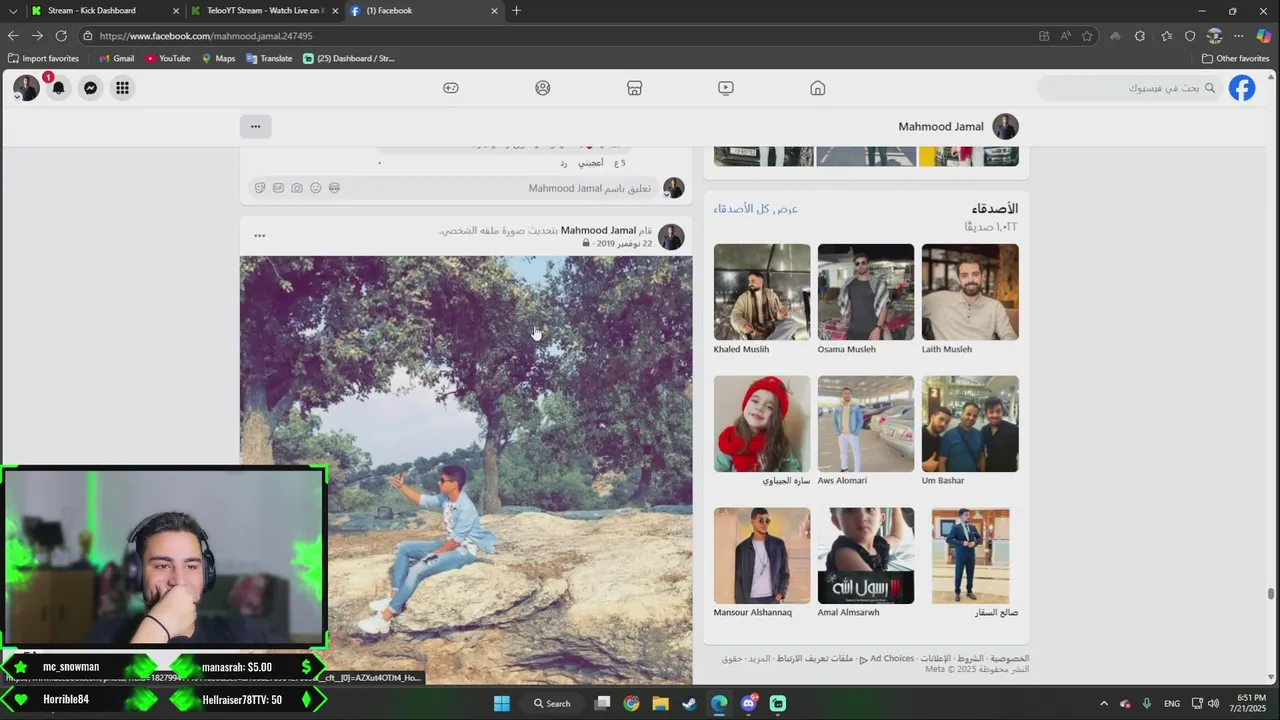Open Edge Browser essentials shield icon
Image resolution: width=1280 pixels, height=720 pixels.
1190,36
